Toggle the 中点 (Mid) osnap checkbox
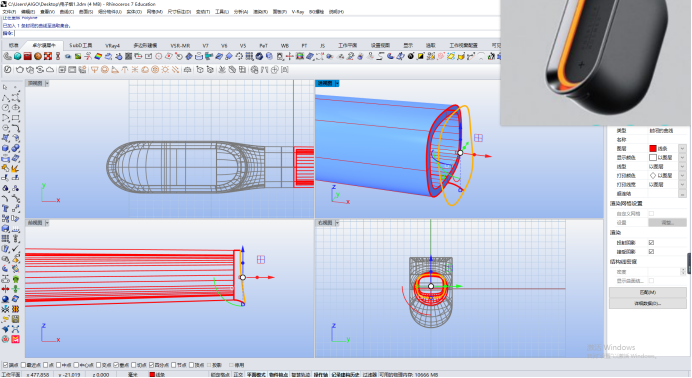This screenshot has height=378, width=692. click(58, 365)
